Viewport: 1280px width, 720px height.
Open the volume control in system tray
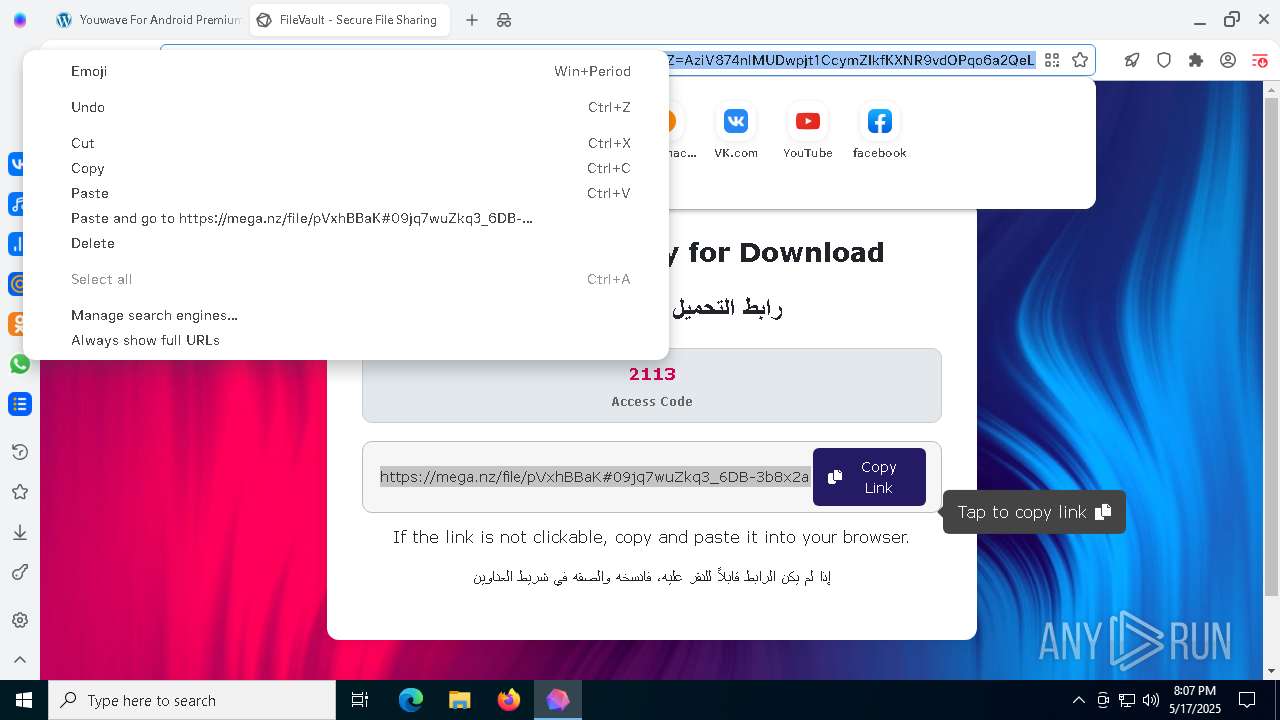click(x=1151, y=700)
